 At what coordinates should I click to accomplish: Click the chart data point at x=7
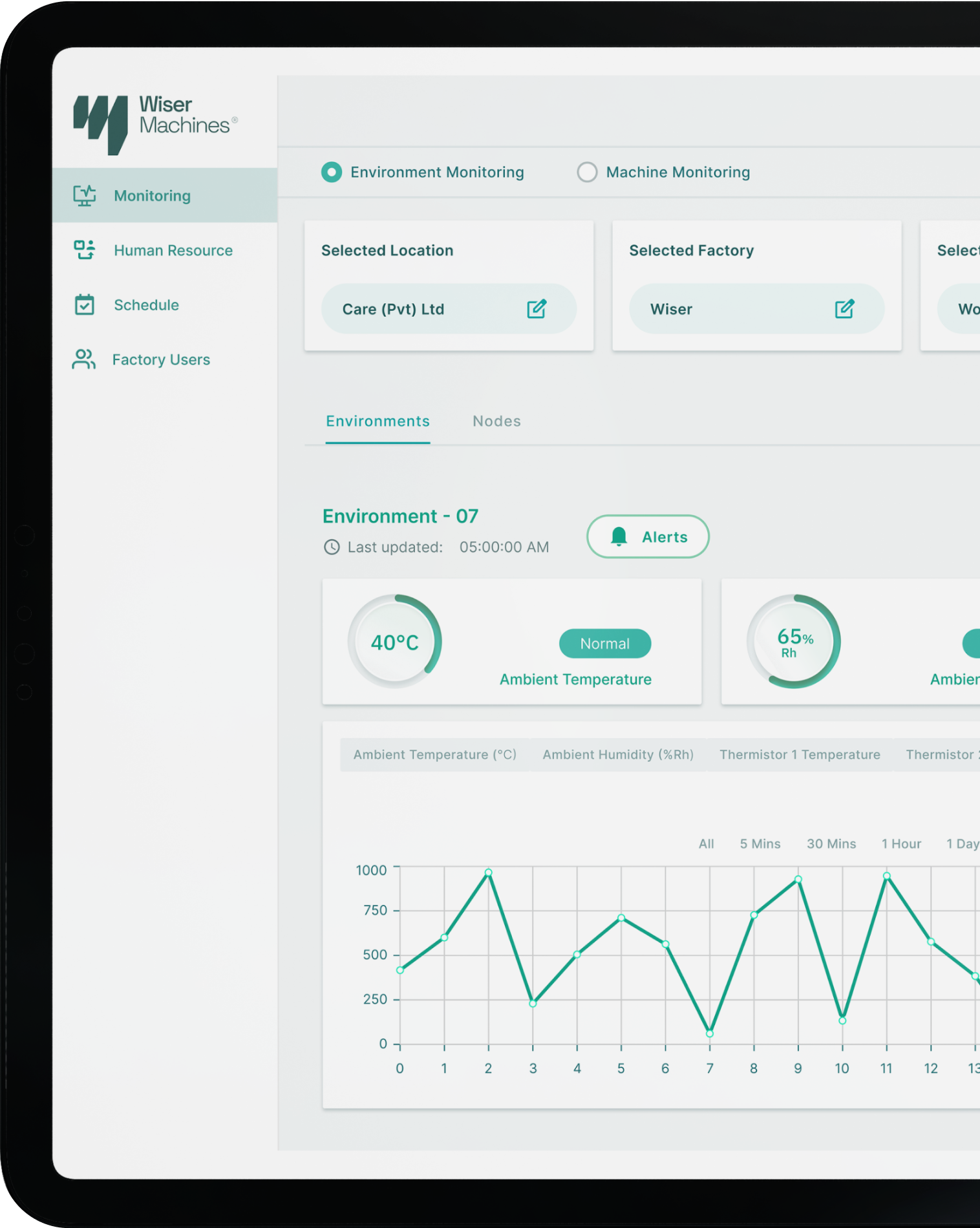click(710, 1033)
